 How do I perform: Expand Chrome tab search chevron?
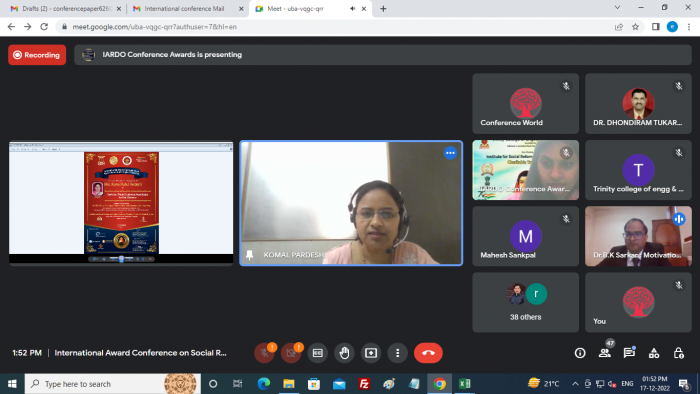pyautogui.click(x=617, y=8)
